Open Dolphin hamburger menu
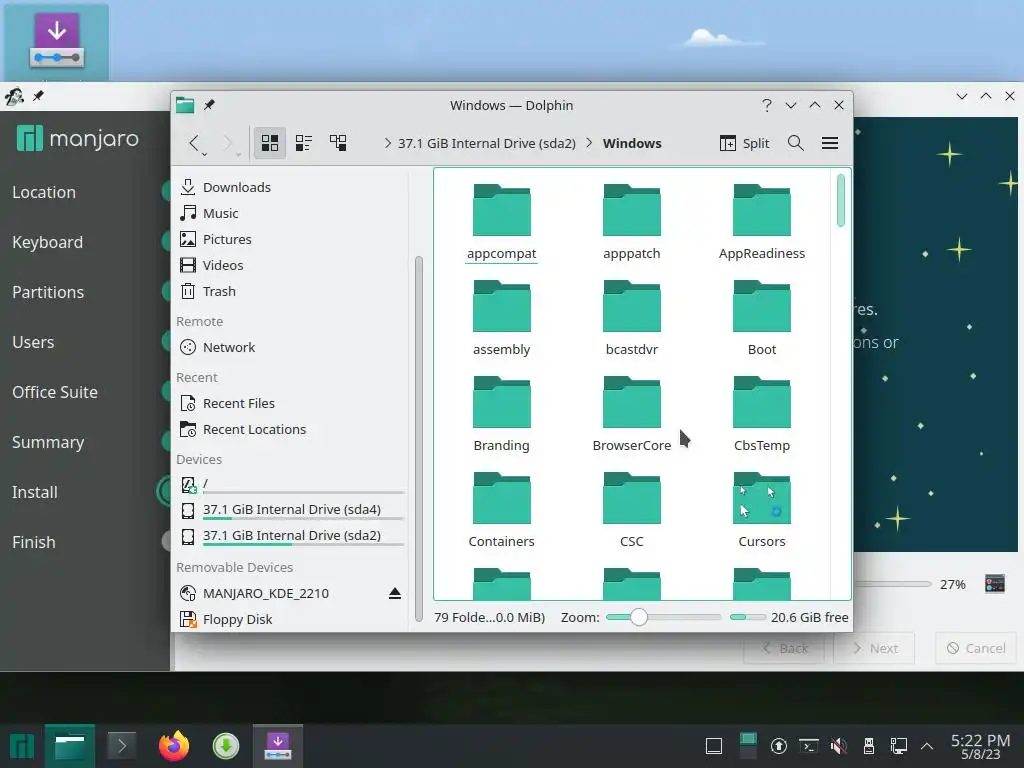The image size is (1024, 768). (x=830, y=143)
